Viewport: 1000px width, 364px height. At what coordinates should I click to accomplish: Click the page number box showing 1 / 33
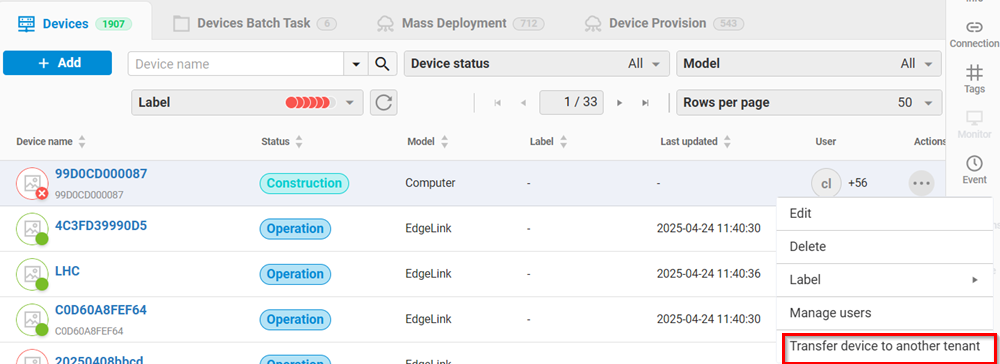(571, 102)
